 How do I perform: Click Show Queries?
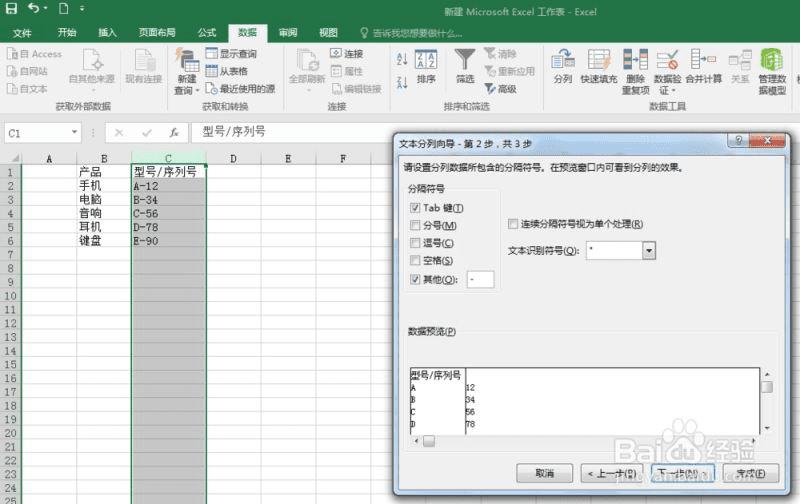click(231, 54)
